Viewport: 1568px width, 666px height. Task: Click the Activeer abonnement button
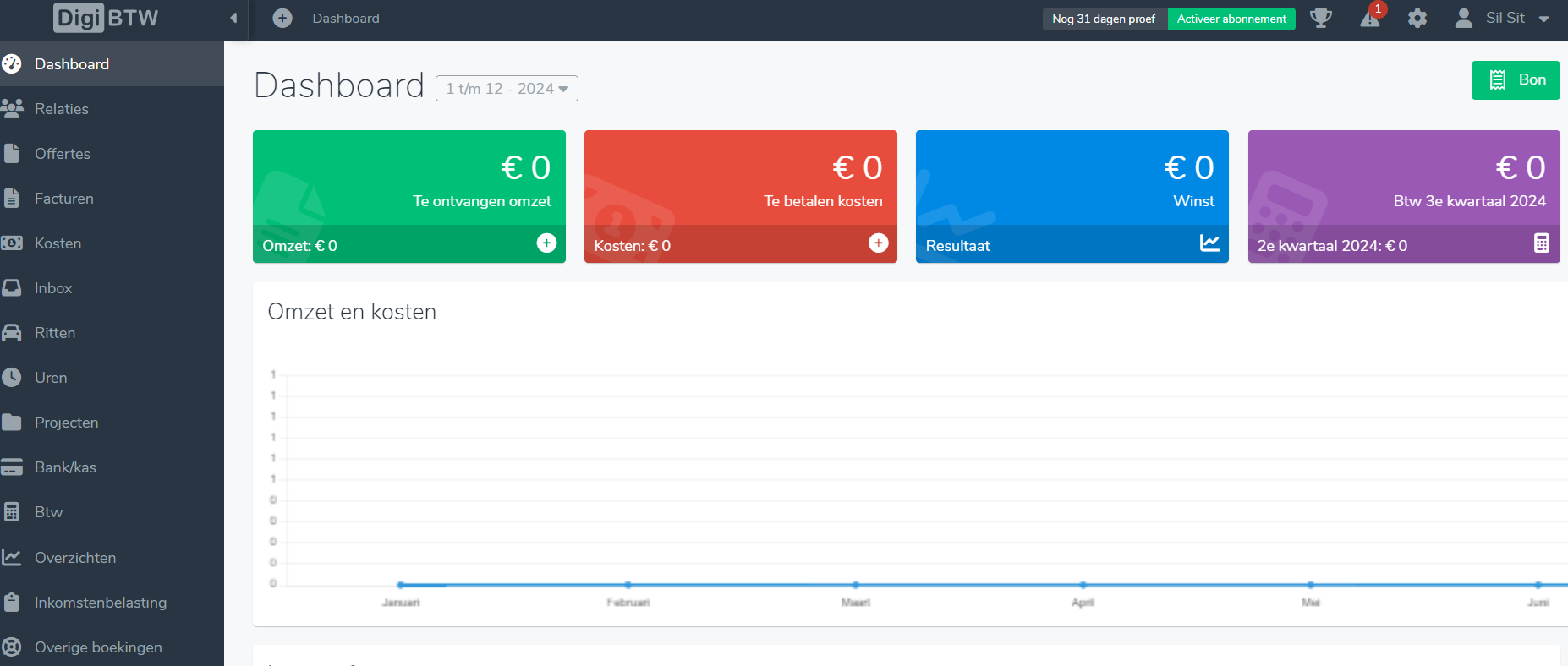[1231, 19]
